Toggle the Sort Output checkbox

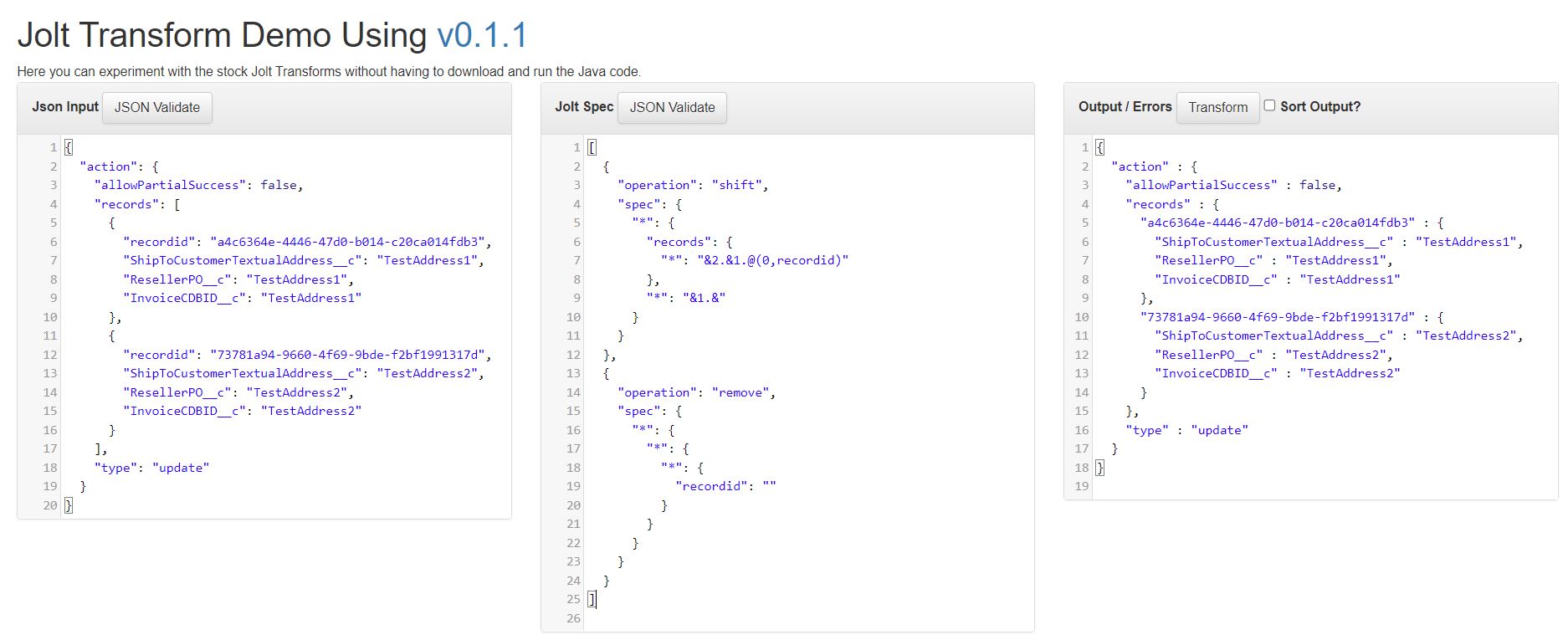[1269, 105]
